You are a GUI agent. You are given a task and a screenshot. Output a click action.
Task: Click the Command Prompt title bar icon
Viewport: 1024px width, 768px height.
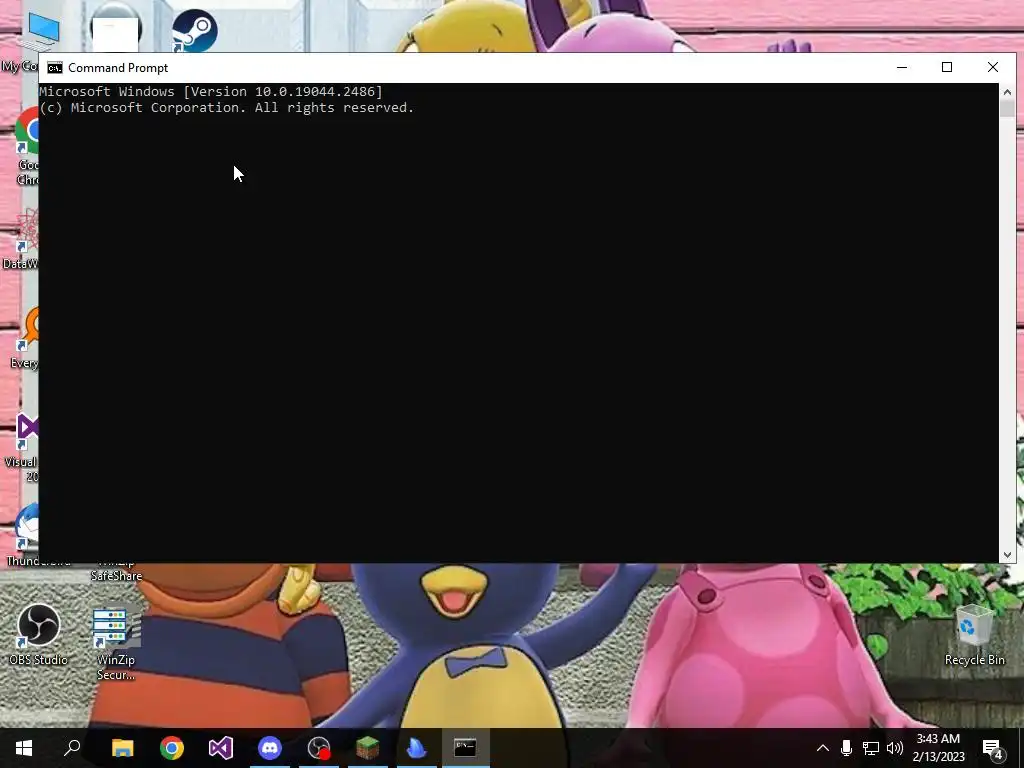55,68
